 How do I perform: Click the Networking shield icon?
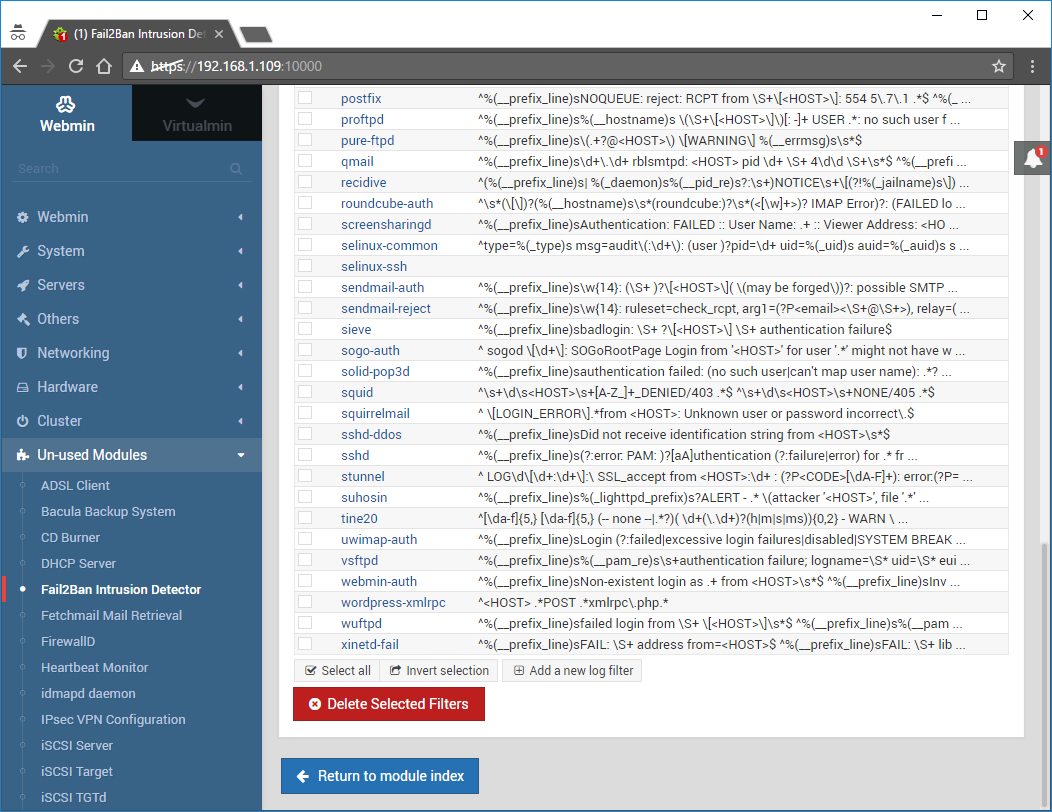click(x=22, y=353)
